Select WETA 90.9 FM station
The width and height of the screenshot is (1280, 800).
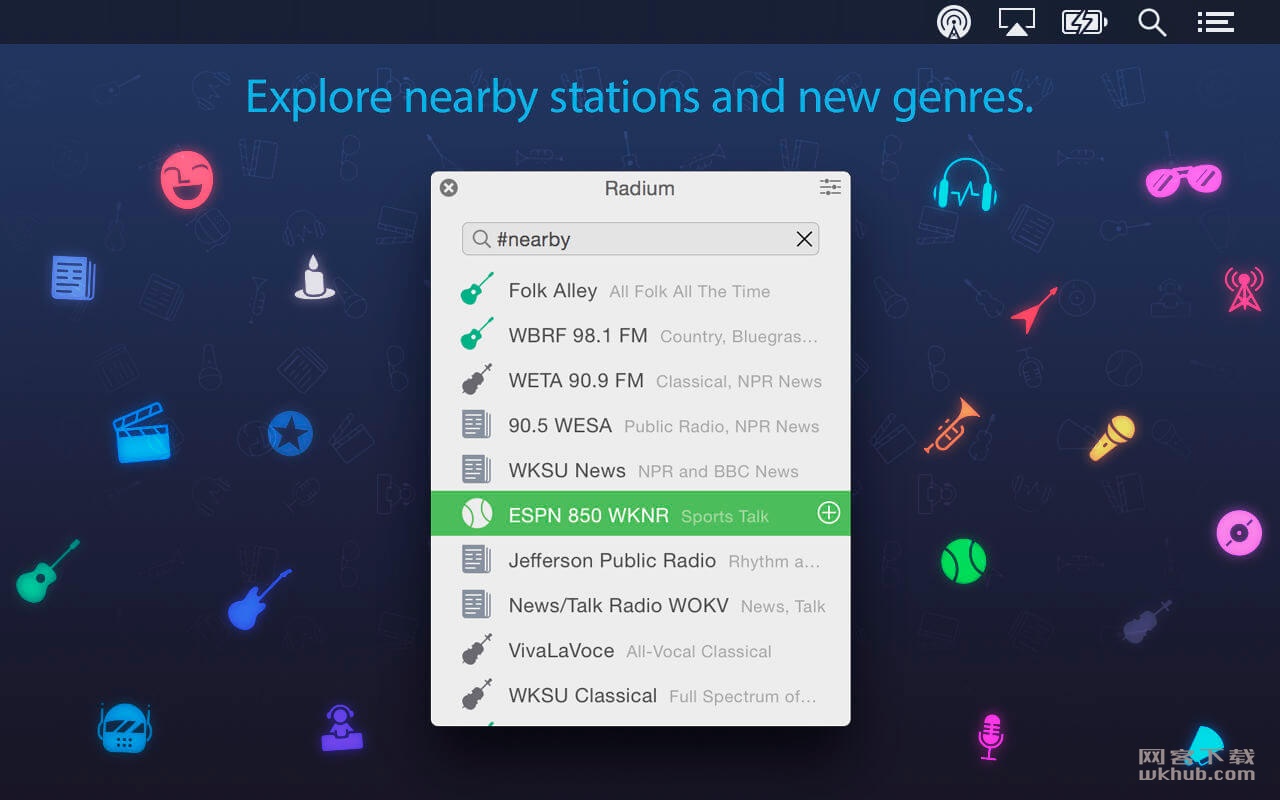pos(640,381)
